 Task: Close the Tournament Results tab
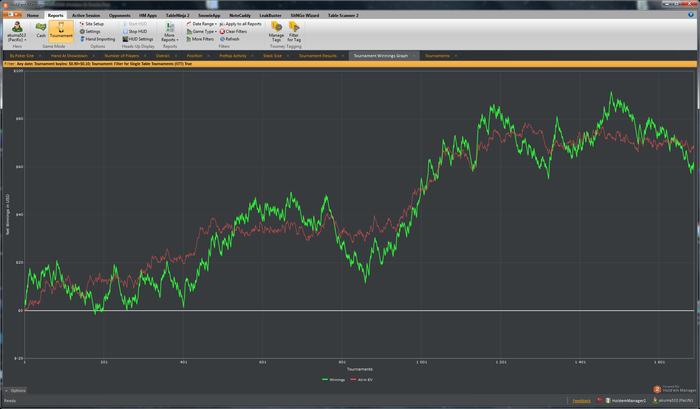tap(343, 56)
